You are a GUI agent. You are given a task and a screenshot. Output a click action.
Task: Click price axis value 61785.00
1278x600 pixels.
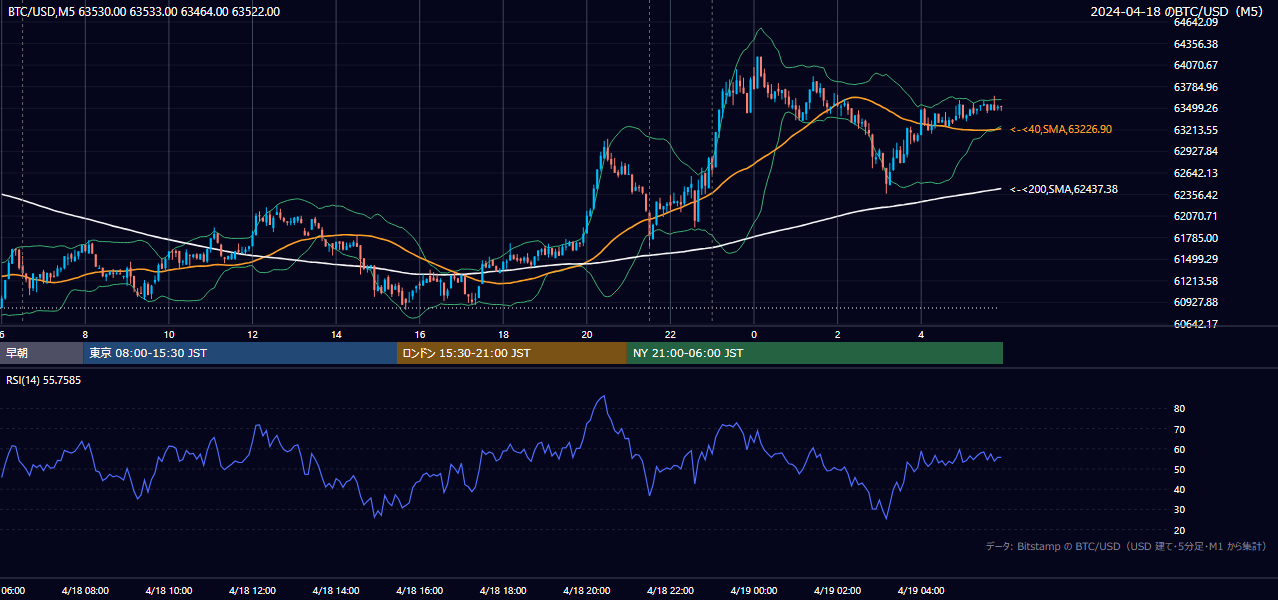pyautogui.click(x=1195, y=238)
